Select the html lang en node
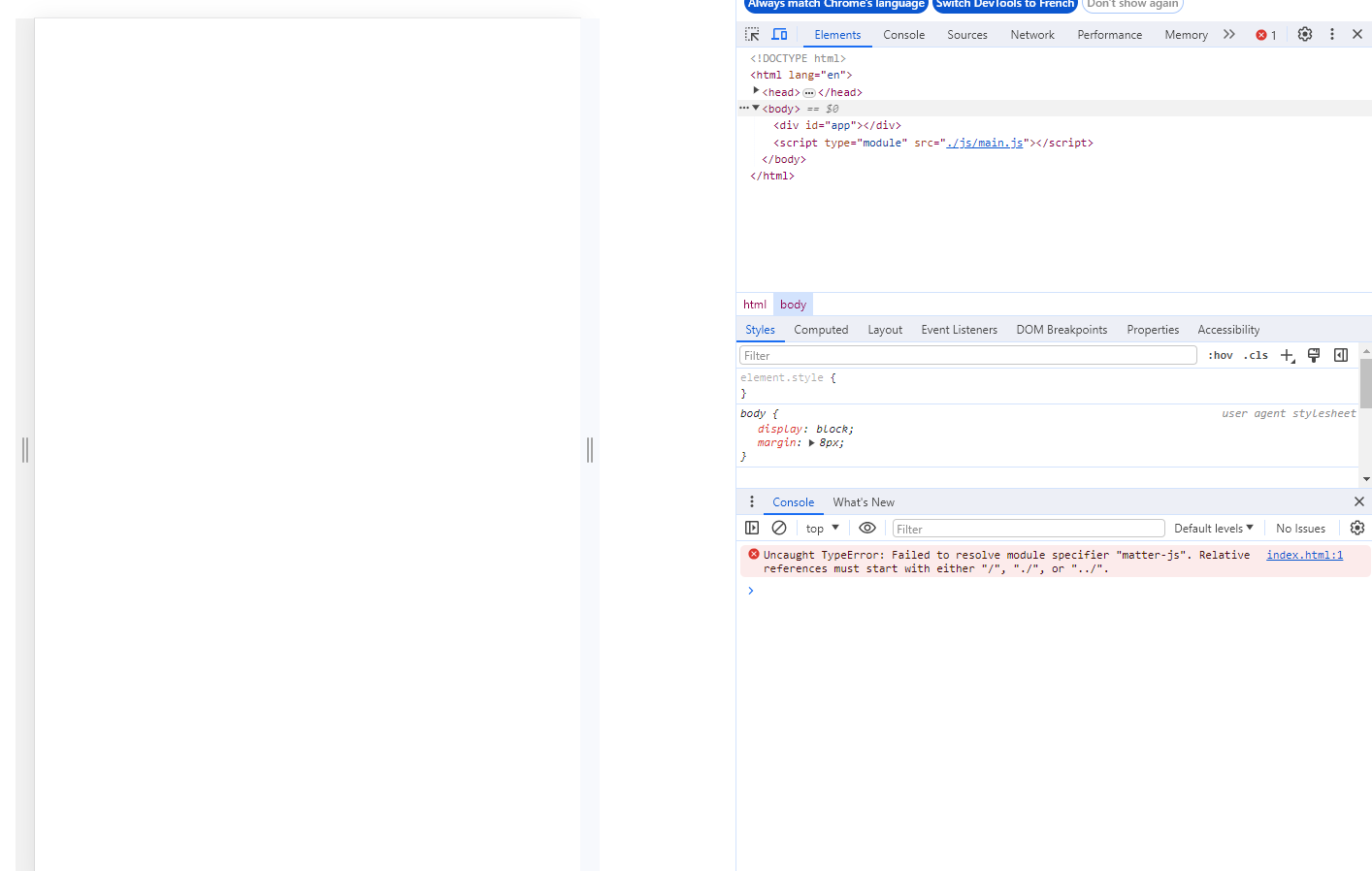 click(801, 75)
